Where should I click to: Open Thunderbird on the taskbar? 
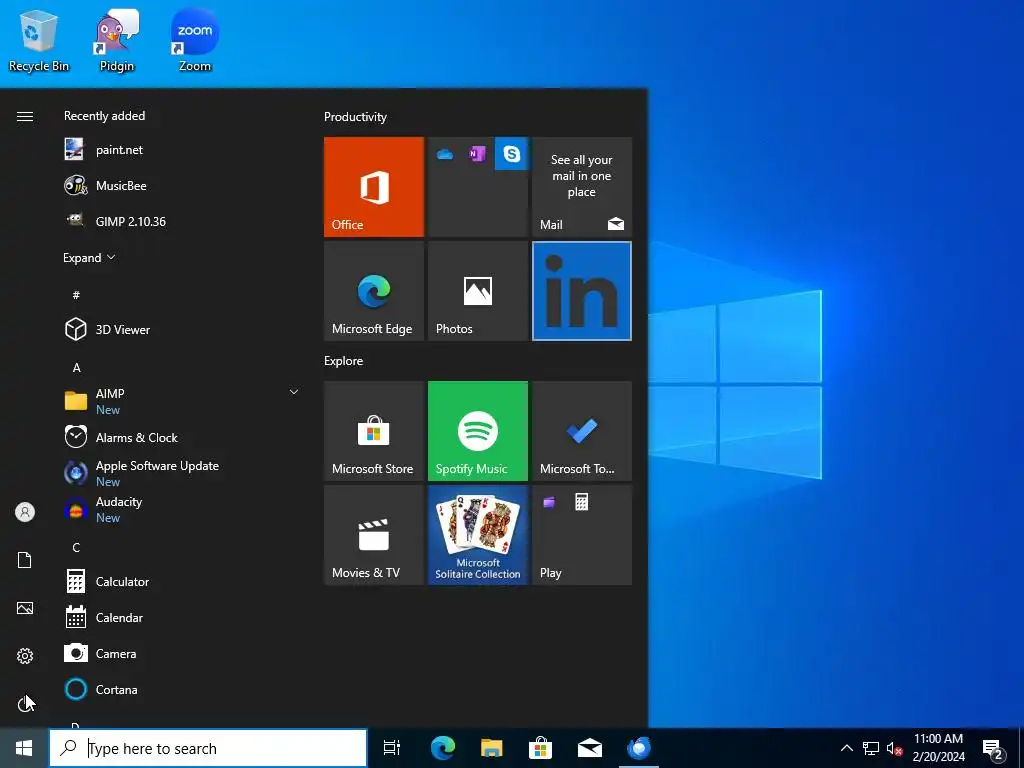(x=639, y=748)
